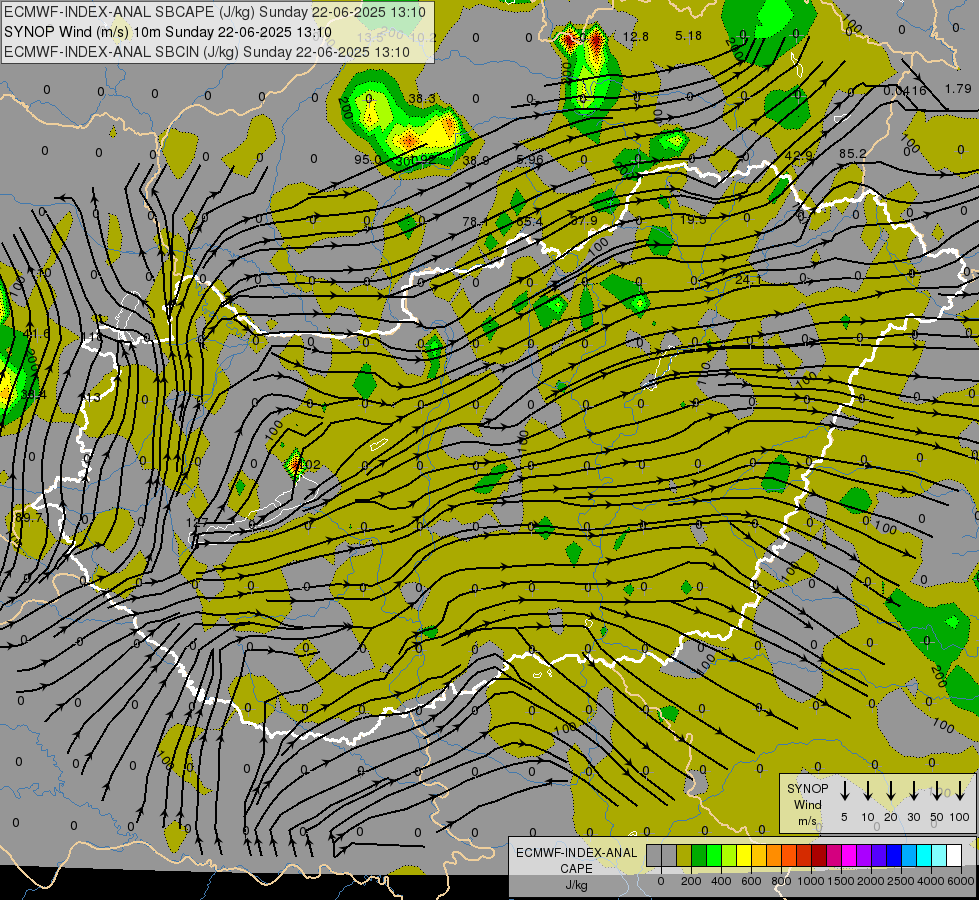Screen dimensions: 979x900
Task: Click the 42.9 value on the map
Action: (x=799, y=156)
